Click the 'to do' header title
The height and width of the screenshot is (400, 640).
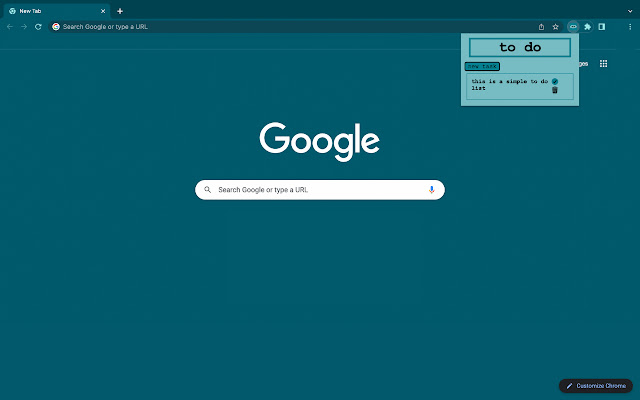pyautogui.click(x=520, y=47)
